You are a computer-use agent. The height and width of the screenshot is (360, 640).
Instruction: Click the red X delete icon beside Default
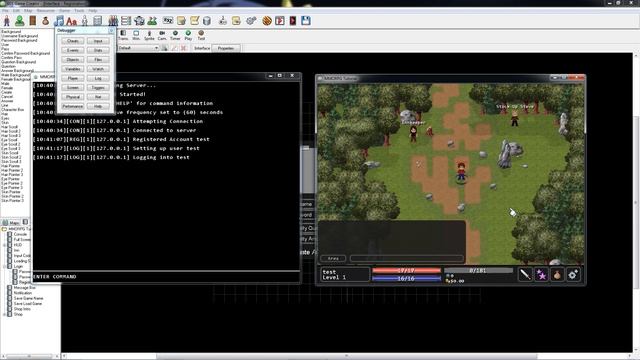(184, 48)
